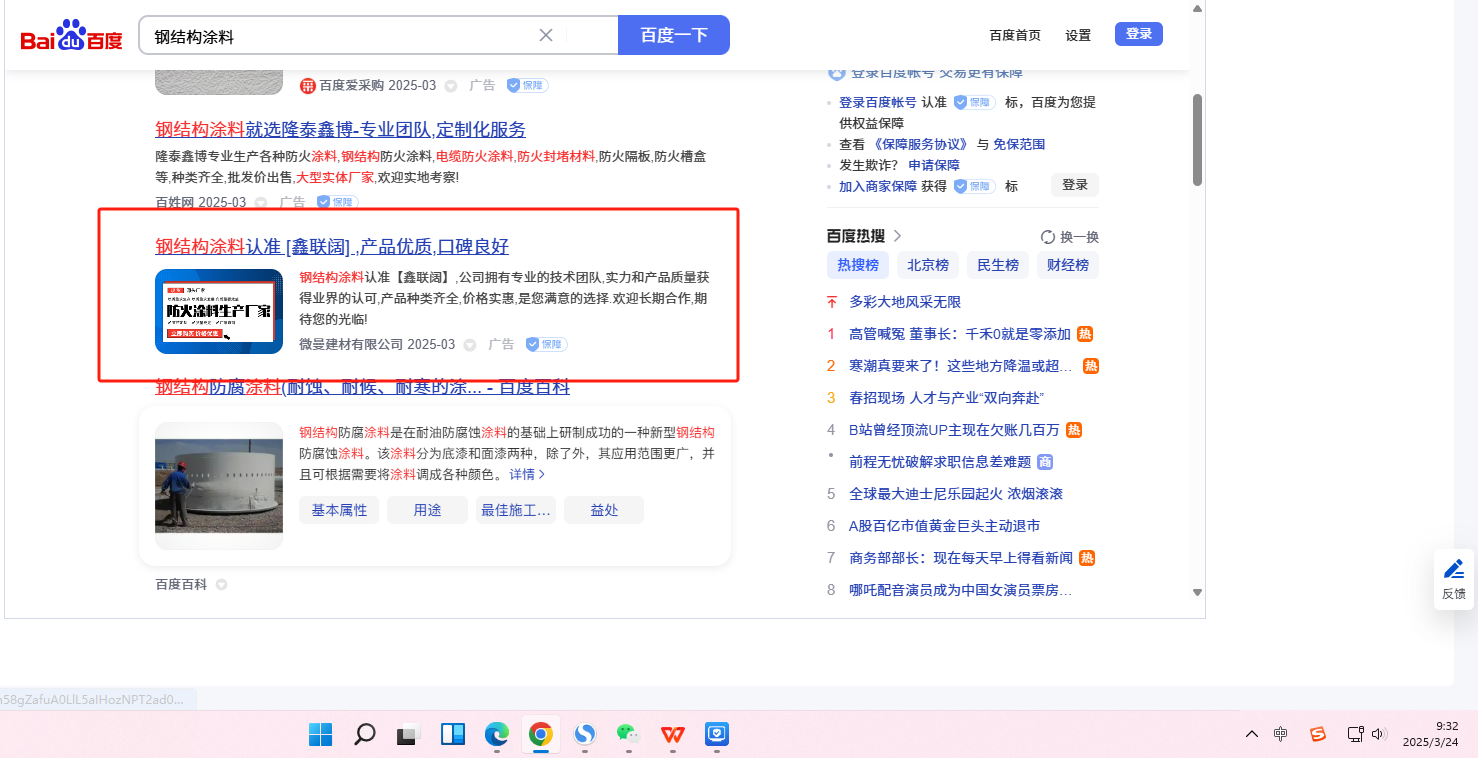Switch to 北京榜 tab

click(928, 265)
